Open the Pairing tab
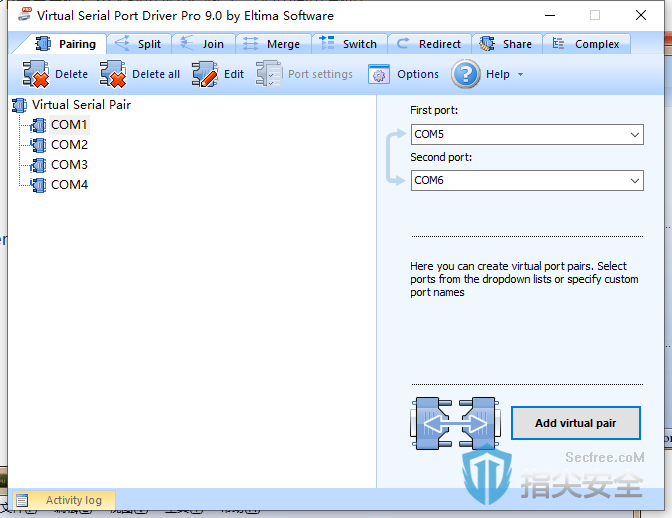 point(64,44)
